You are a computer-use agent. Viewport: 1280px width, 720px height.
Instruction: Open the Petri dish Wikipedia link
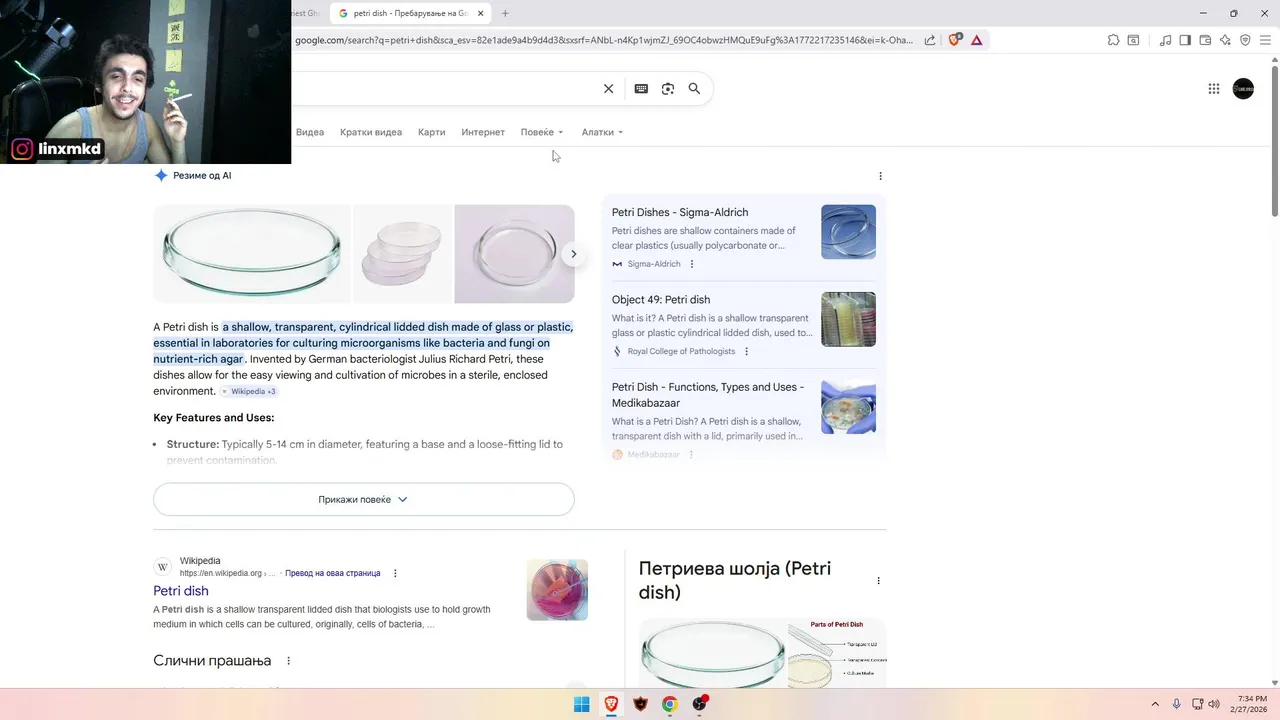point(181,591)
